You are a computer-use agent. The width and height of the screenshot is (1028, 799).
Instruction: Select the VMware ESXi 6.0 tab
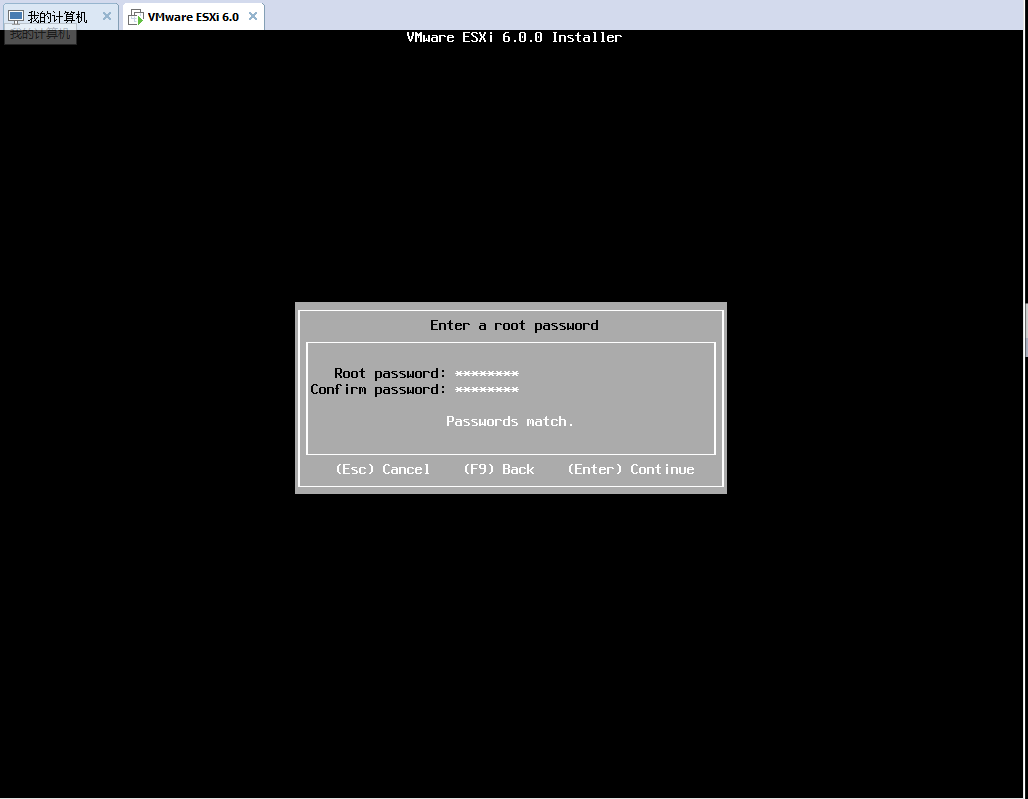click(x=193, y=16)
